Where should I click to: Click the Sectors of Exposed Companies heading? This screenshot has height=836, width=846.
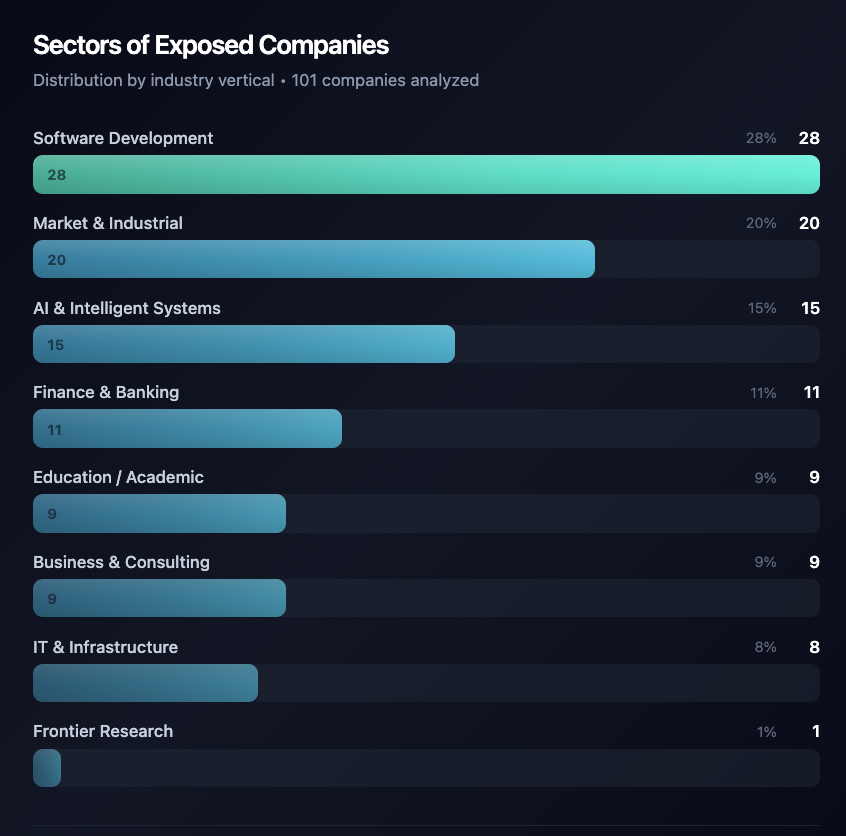pos(211,45)
